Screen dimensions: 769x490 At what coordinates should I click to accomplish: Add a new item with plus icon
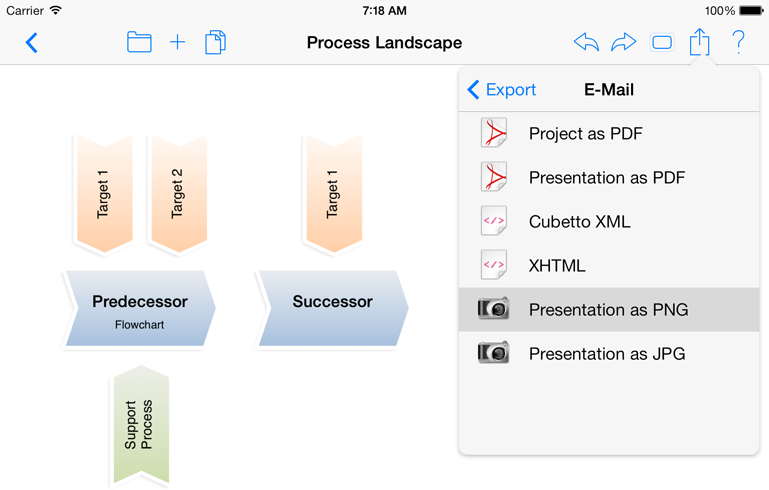[177, 42]
